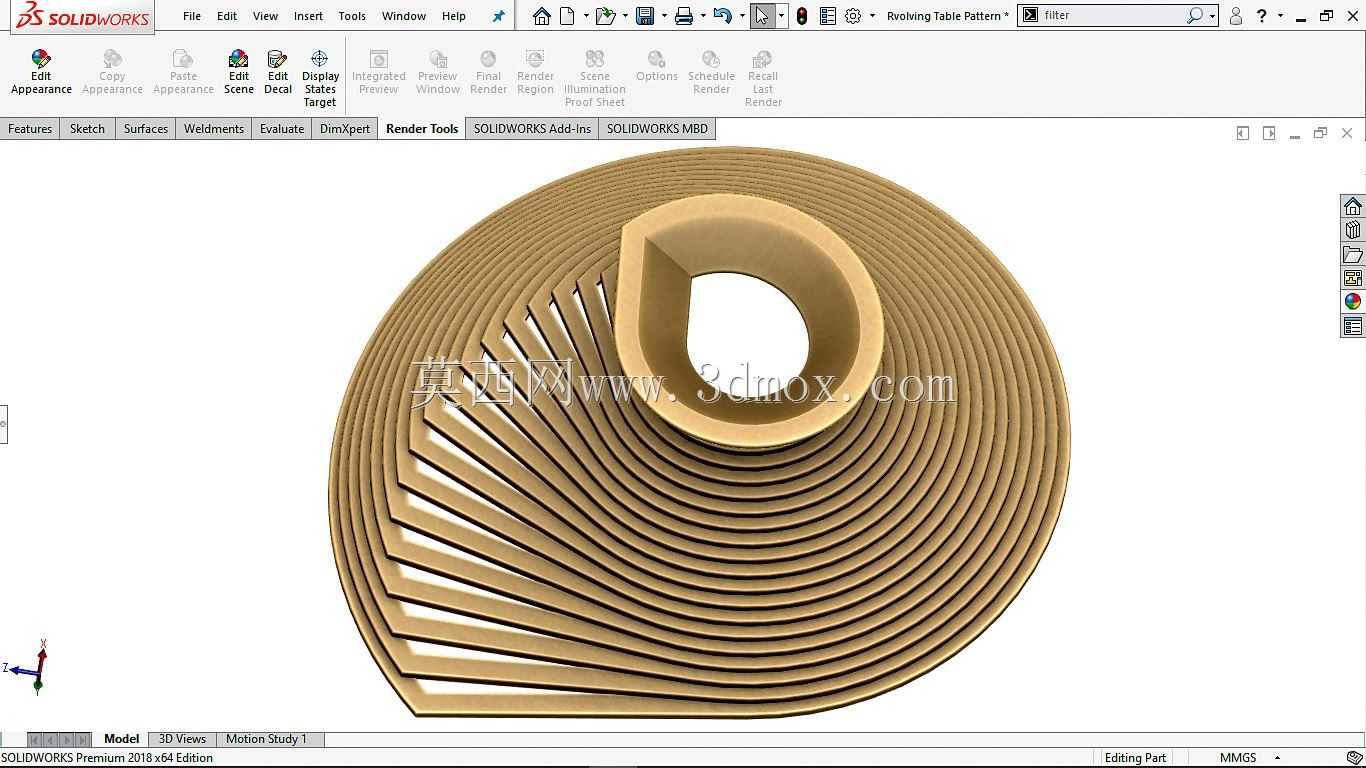Open a file with the Open icon
This screenshot has height=768, width=1366.
604,16
